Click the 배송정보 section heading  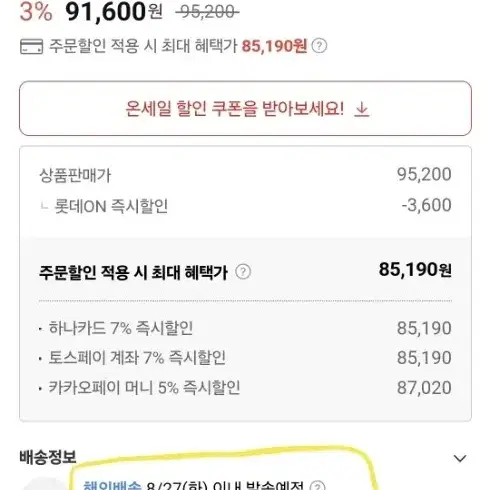(x=48, y=457)
